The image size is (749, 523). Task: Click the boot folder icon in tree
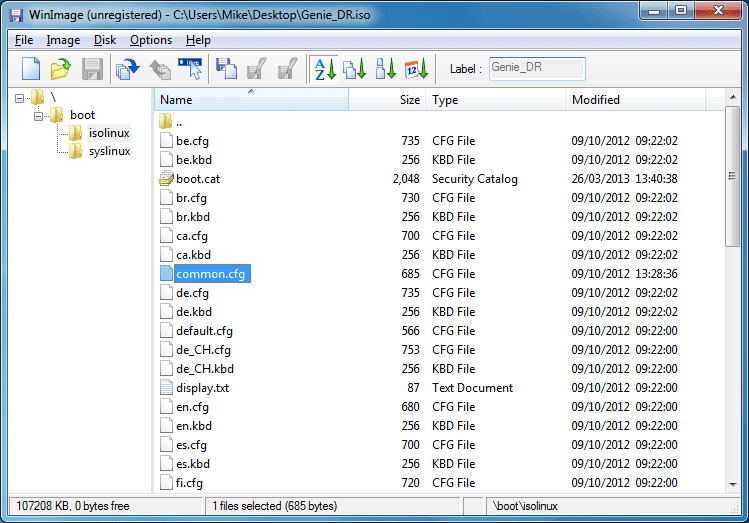[x=57, y=115]
